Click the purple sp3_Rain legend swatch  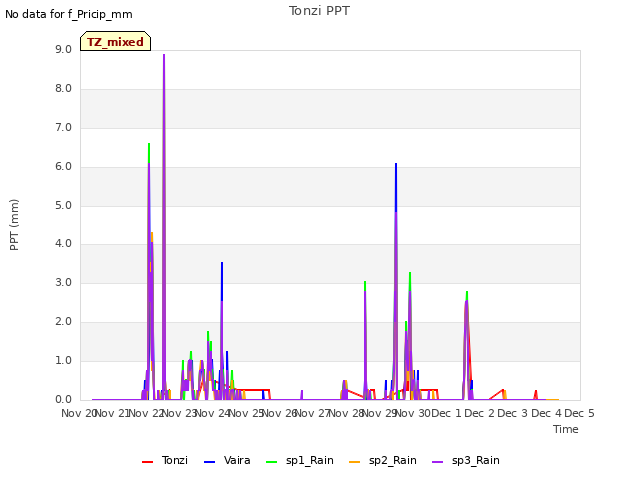click(438, 461)
